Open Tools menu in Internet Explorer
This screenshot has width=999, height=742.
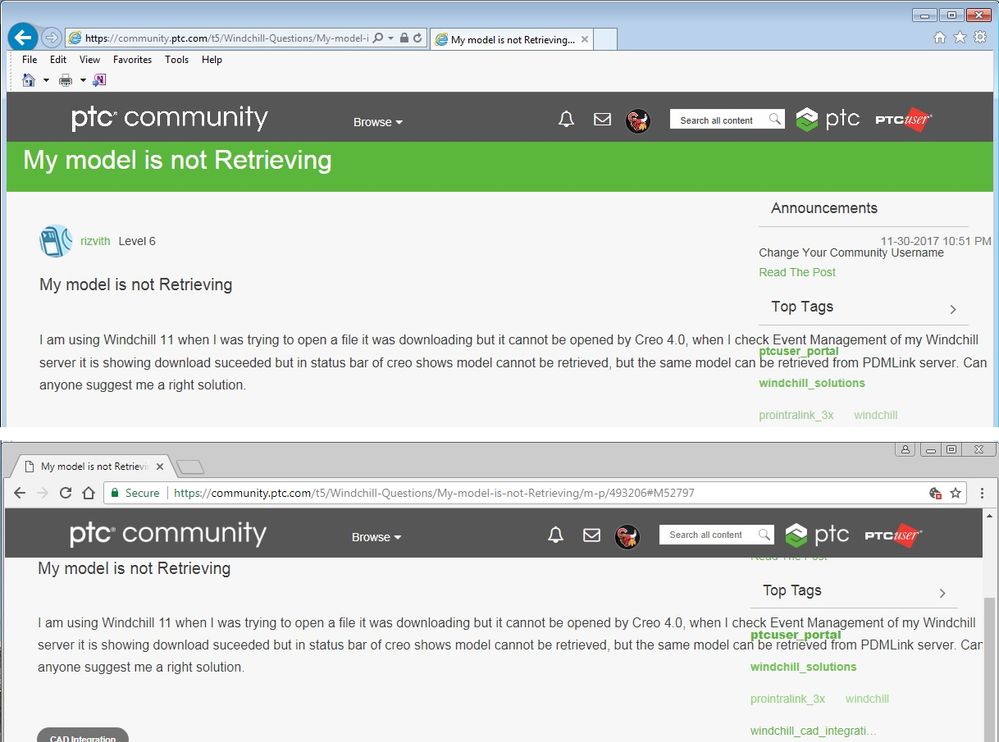[x=176, y=59]
